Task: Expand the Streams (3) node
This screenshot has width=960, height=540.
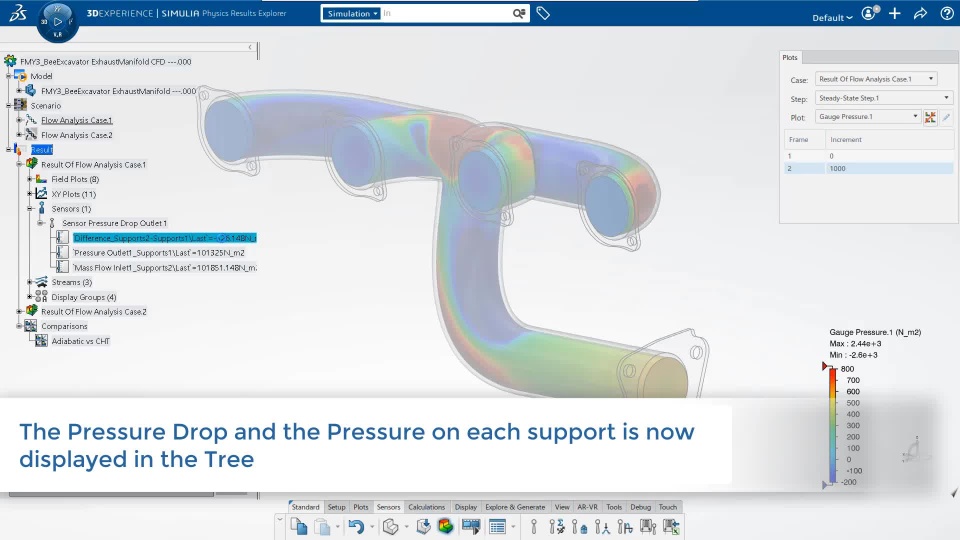Action: [x=30, y=282]
